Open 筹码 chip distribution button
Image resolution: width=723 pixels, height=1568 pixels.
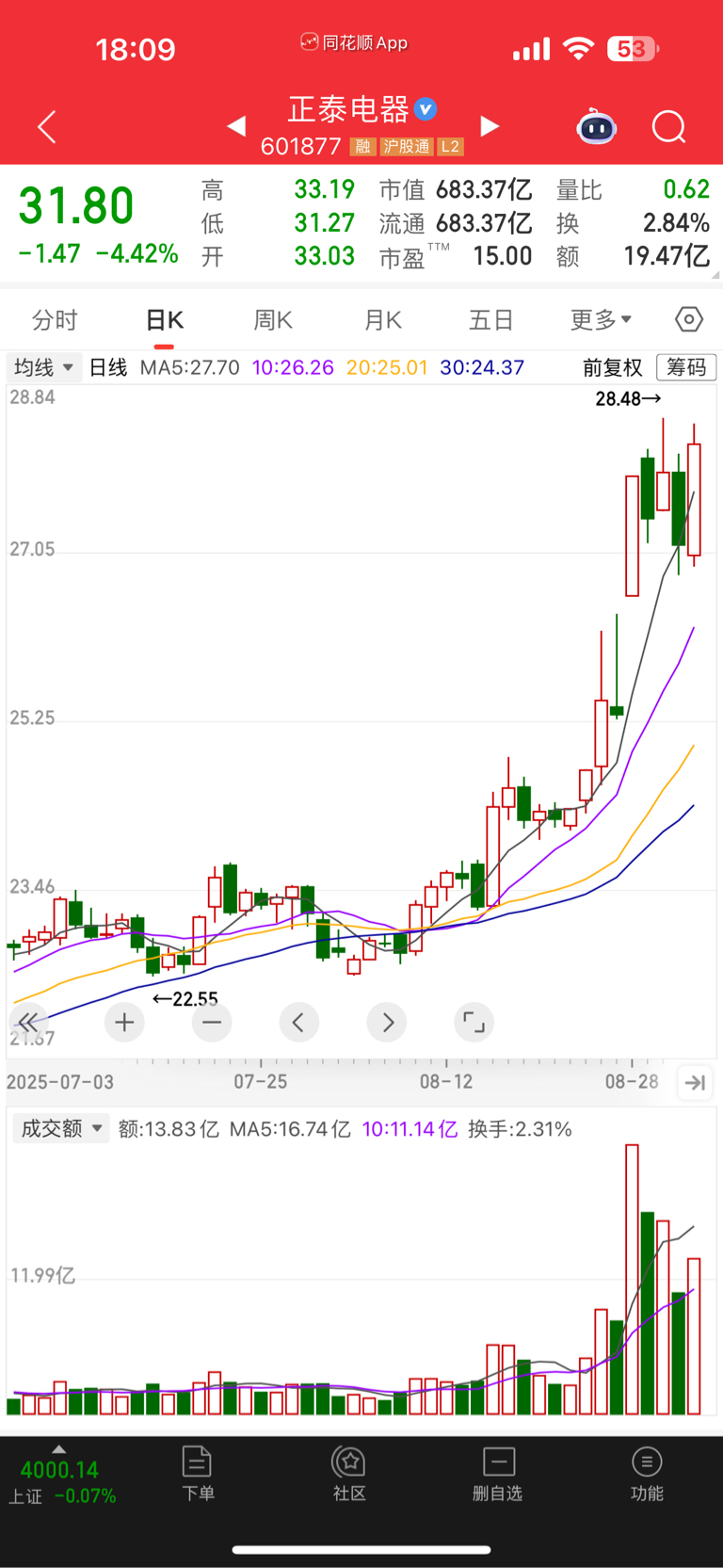(x=686, y=367)
